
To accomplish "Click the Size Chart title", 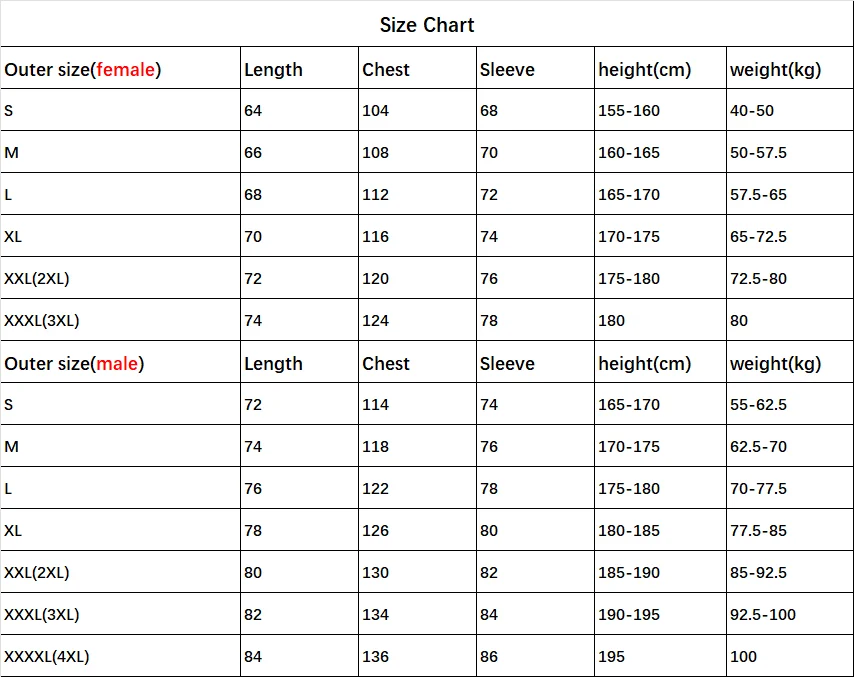I will 427,25.
